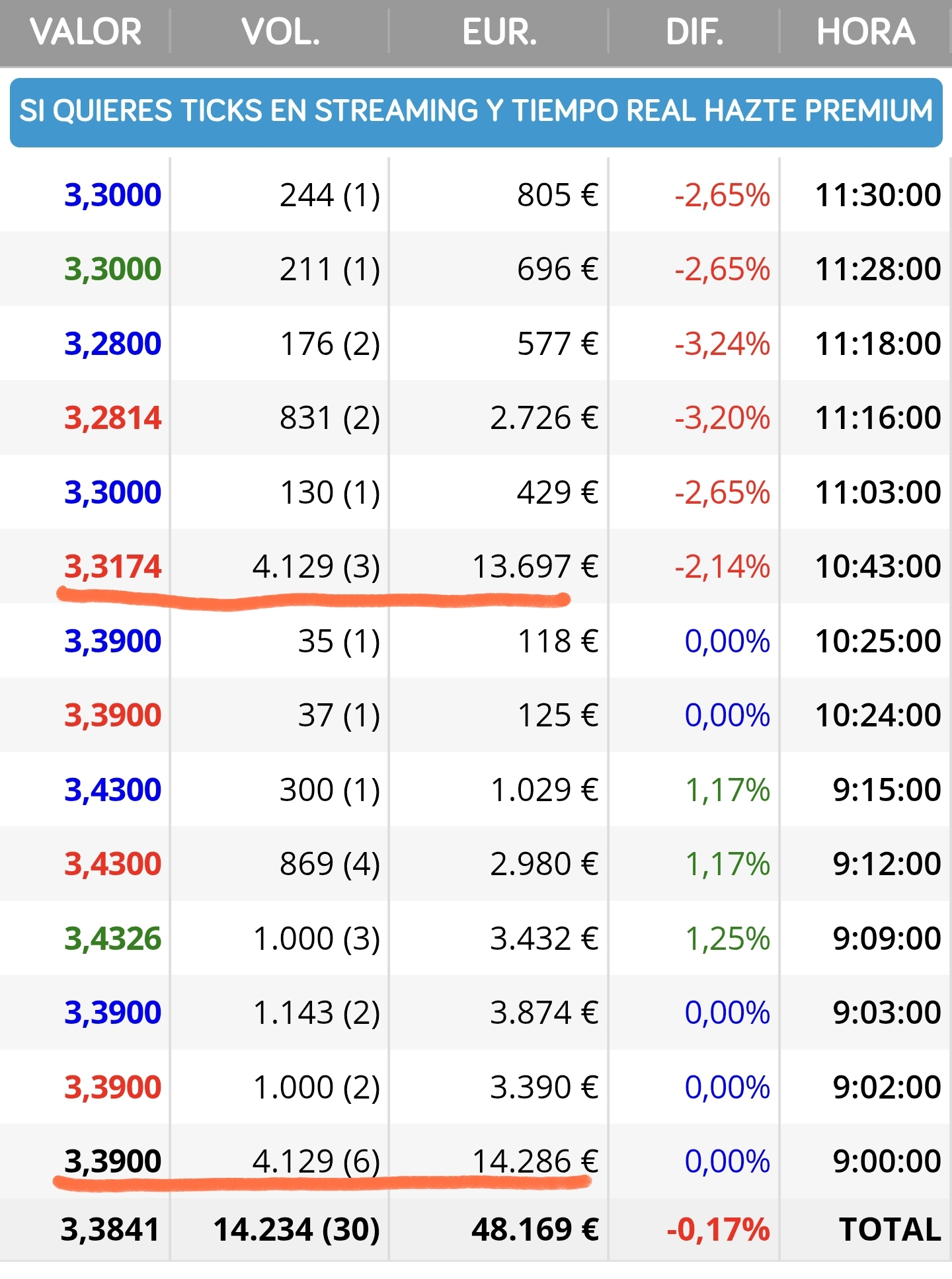Click volume 4.129 (3)

316,566
